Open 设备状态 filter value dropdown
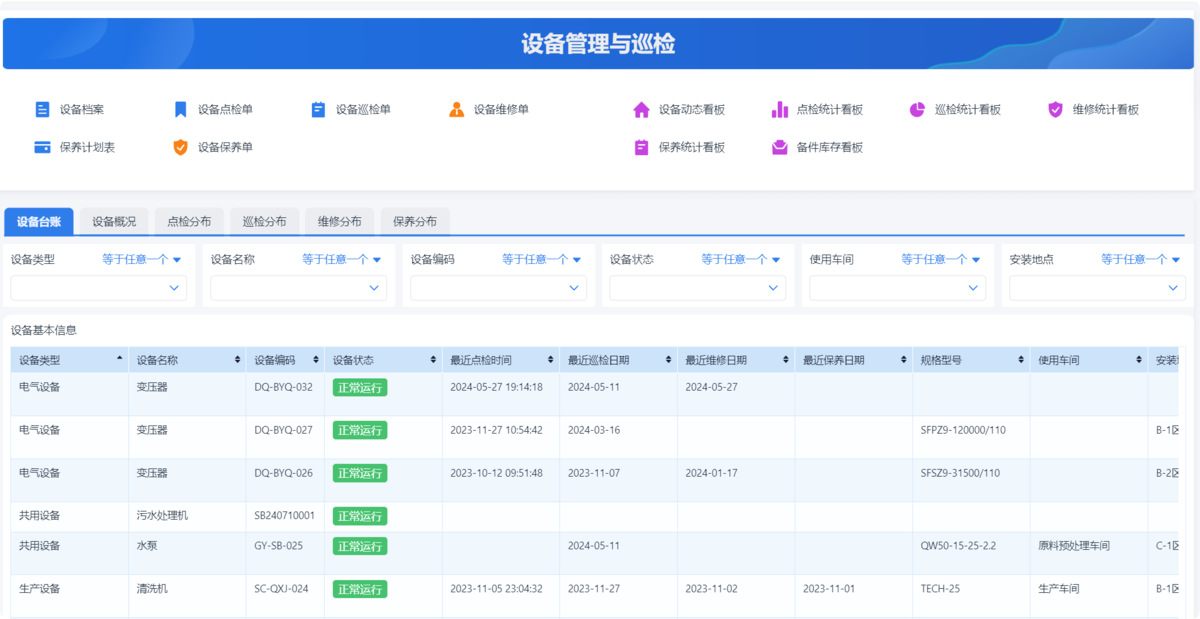This screenshot has height=619, width=1200. (x=697, y=288)
